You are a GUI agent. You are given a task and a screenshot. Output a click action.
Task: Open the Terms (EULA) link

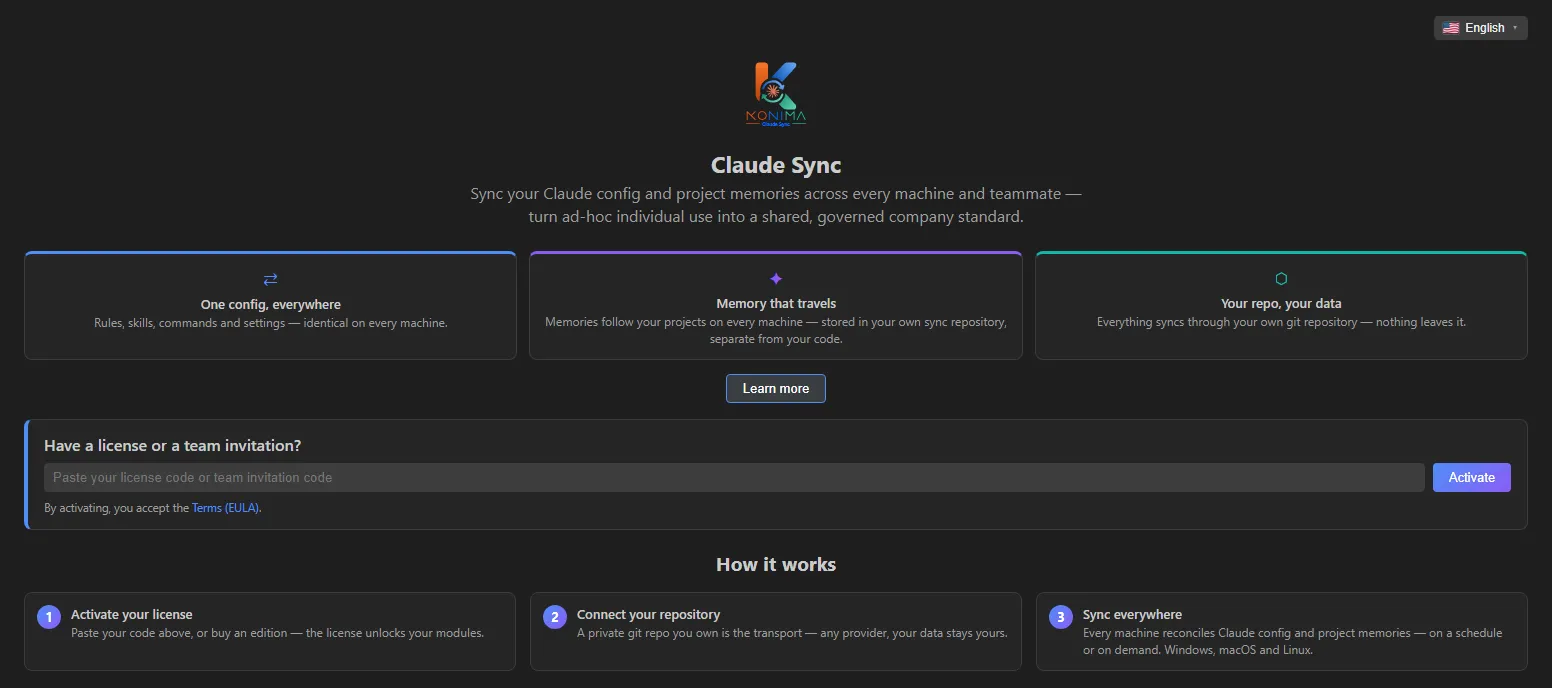[x=226, y=508]
